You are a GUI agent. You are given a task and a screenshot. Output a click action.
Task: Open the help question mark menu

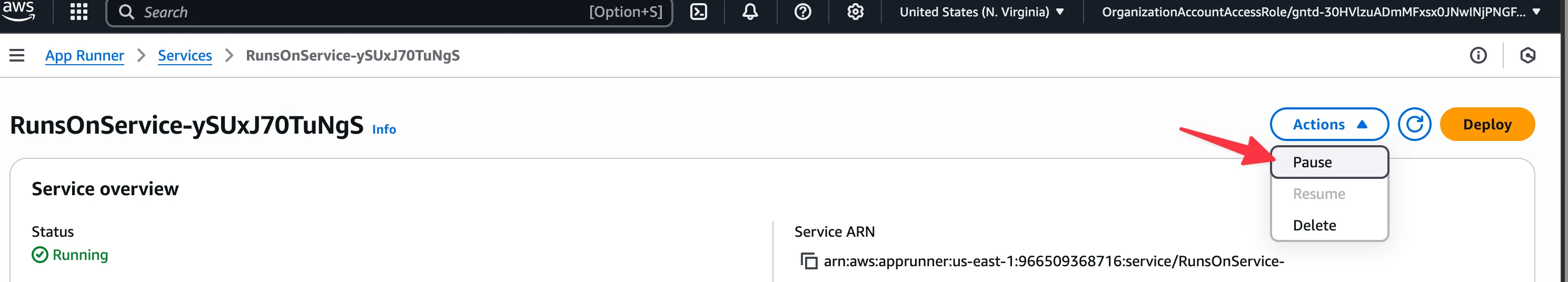coord(802,12)
